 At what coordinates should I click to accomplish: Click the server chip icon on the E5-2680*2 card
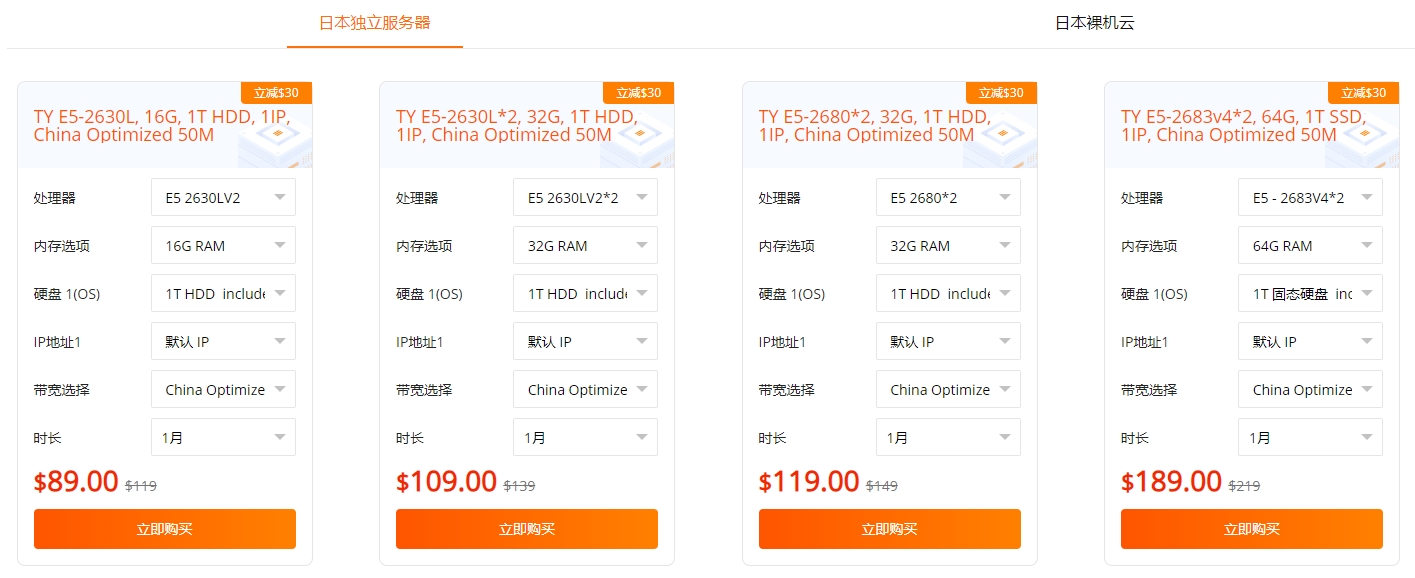pos(1001,136)
